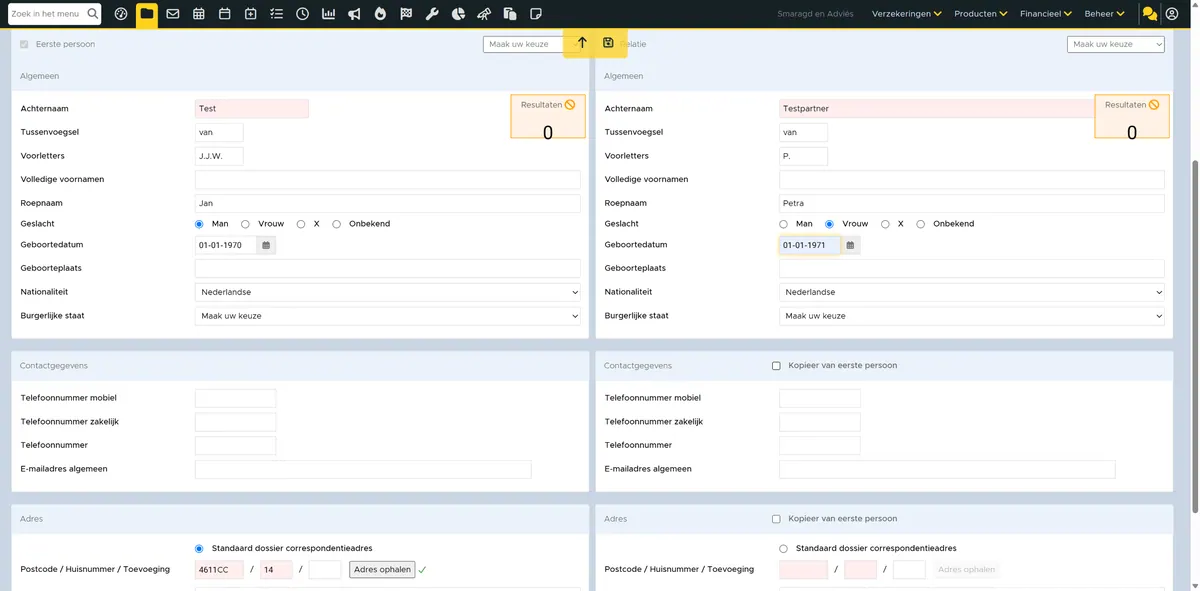Open the Verzekeringen menu
This screenshot has height=591, width=1200.
907,14
